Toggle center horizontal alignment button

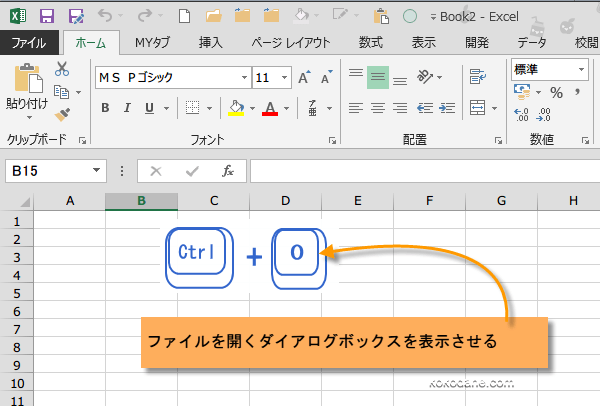click(x=377, y=108)
